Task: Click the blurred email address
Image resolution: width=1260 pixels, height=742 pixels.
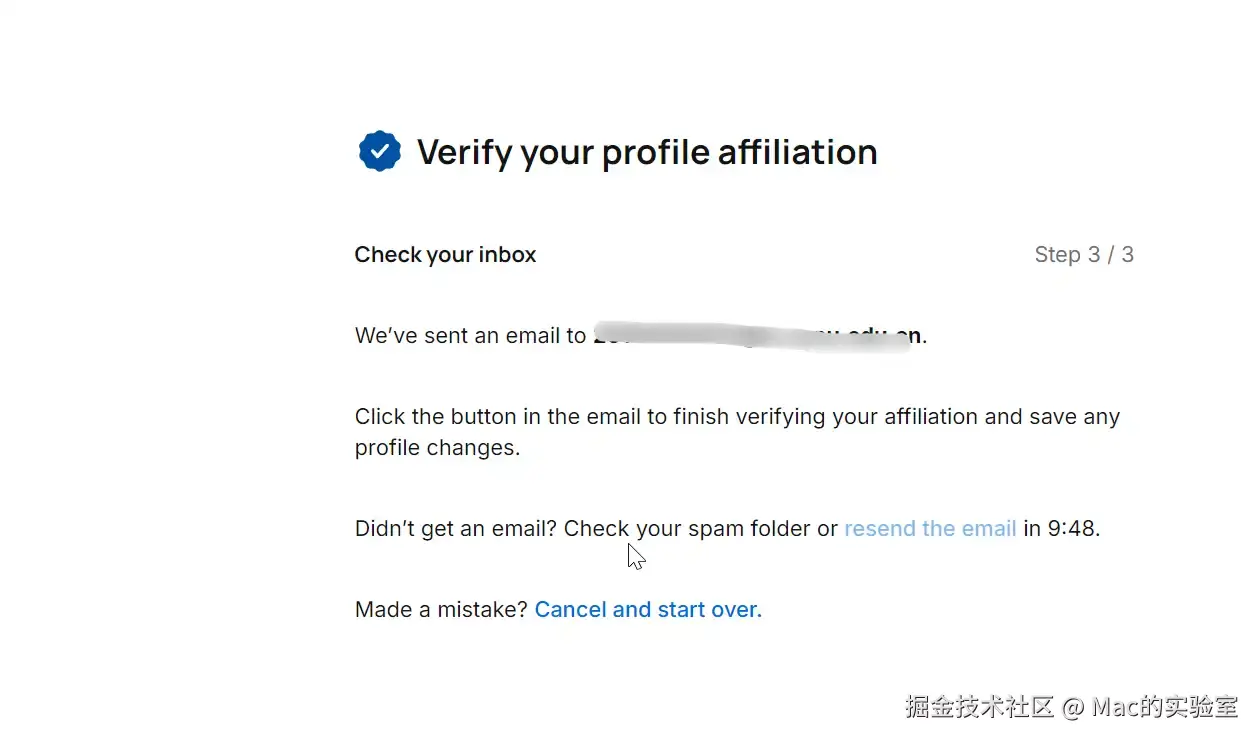Action: point(757,336)
